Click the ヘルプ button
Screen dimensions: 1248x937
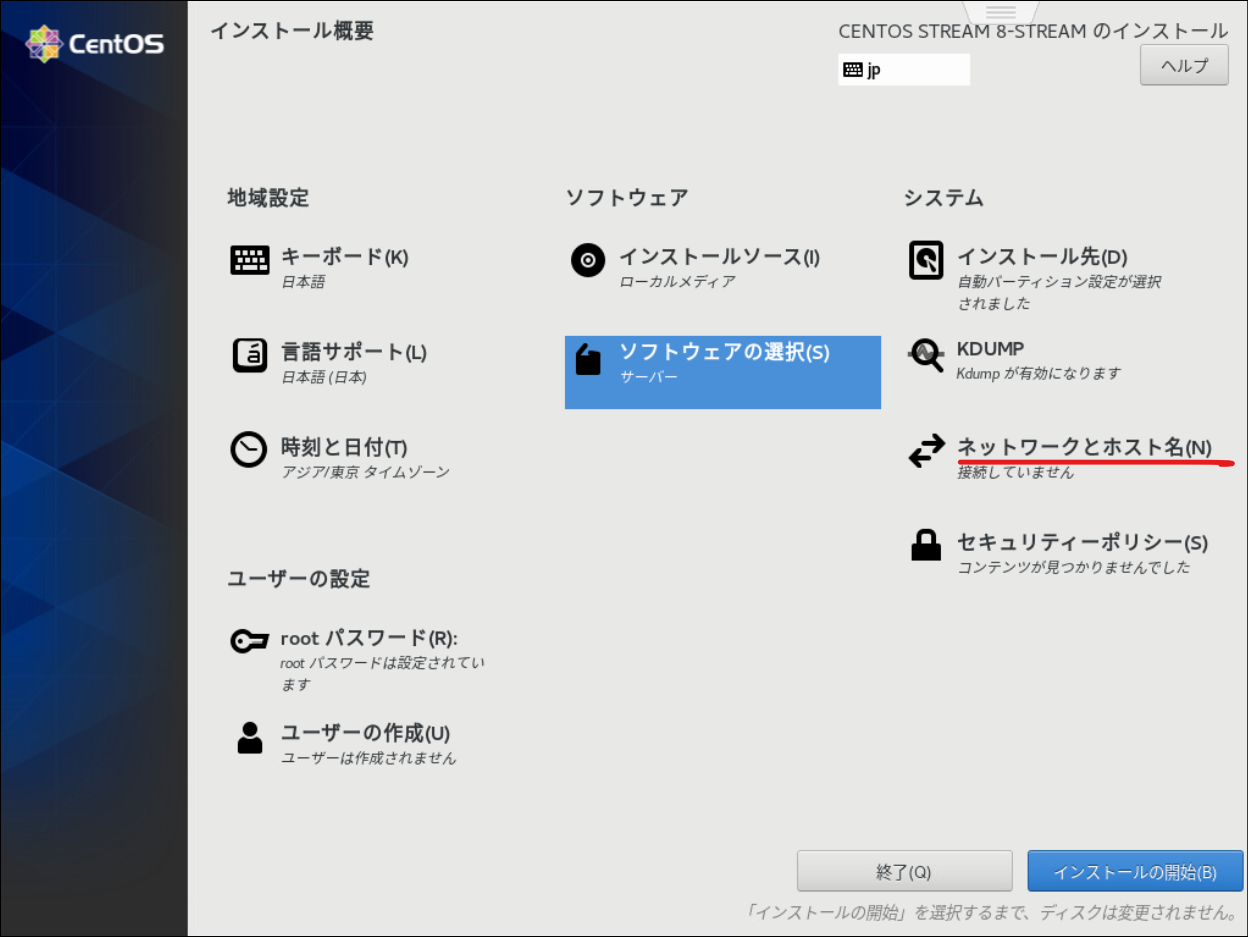click(1184, 65)
